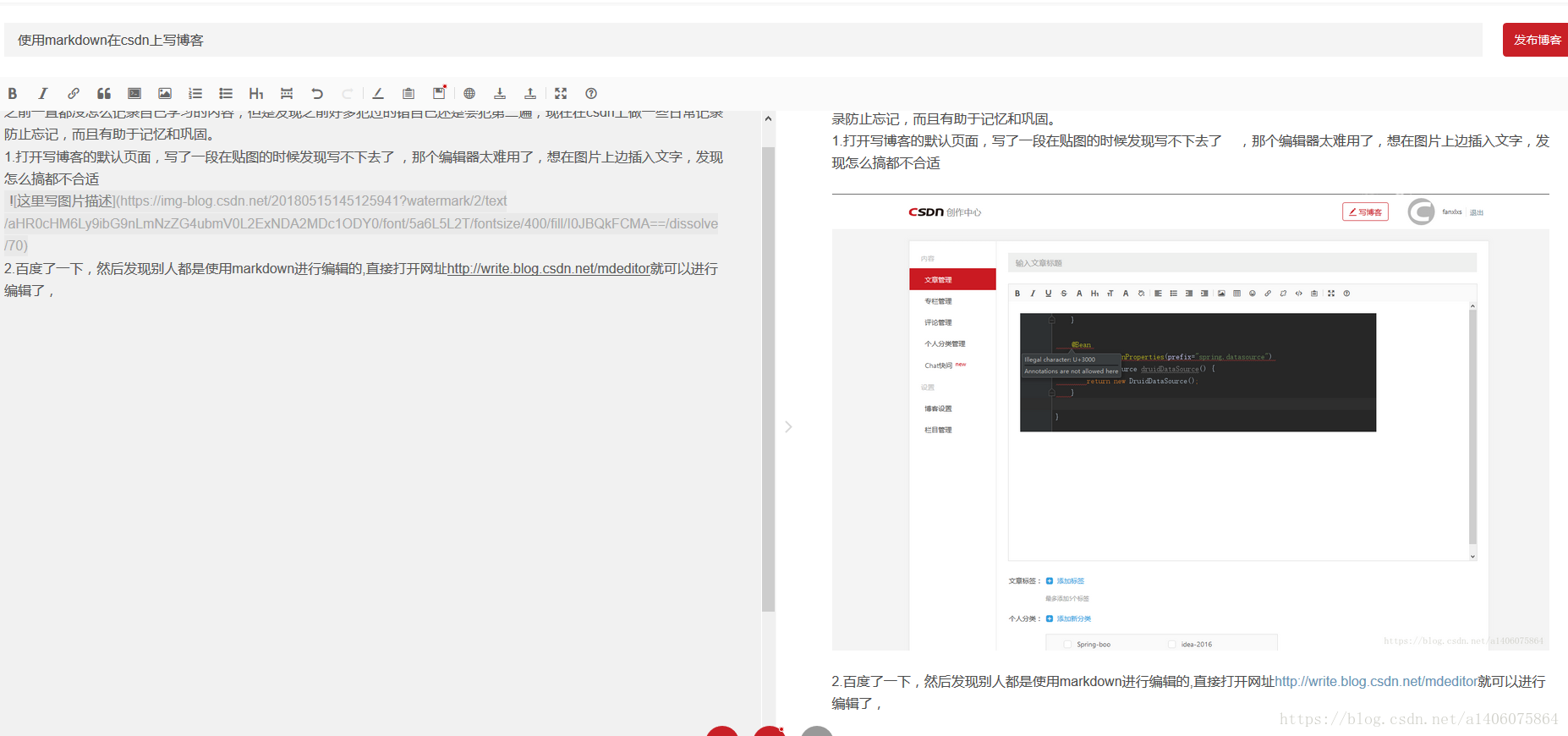This screenshot has width=1568, height=736.
Task: Click the 发布博客 publish button
Action: [1535, 40]
